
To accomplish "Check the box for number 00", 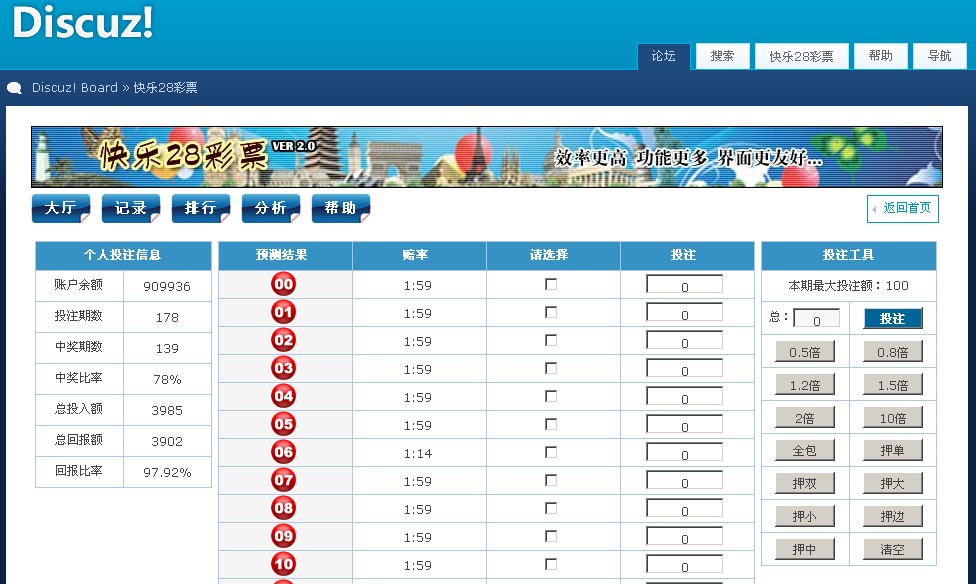I will pyautogui.click(x=551, y=284).
